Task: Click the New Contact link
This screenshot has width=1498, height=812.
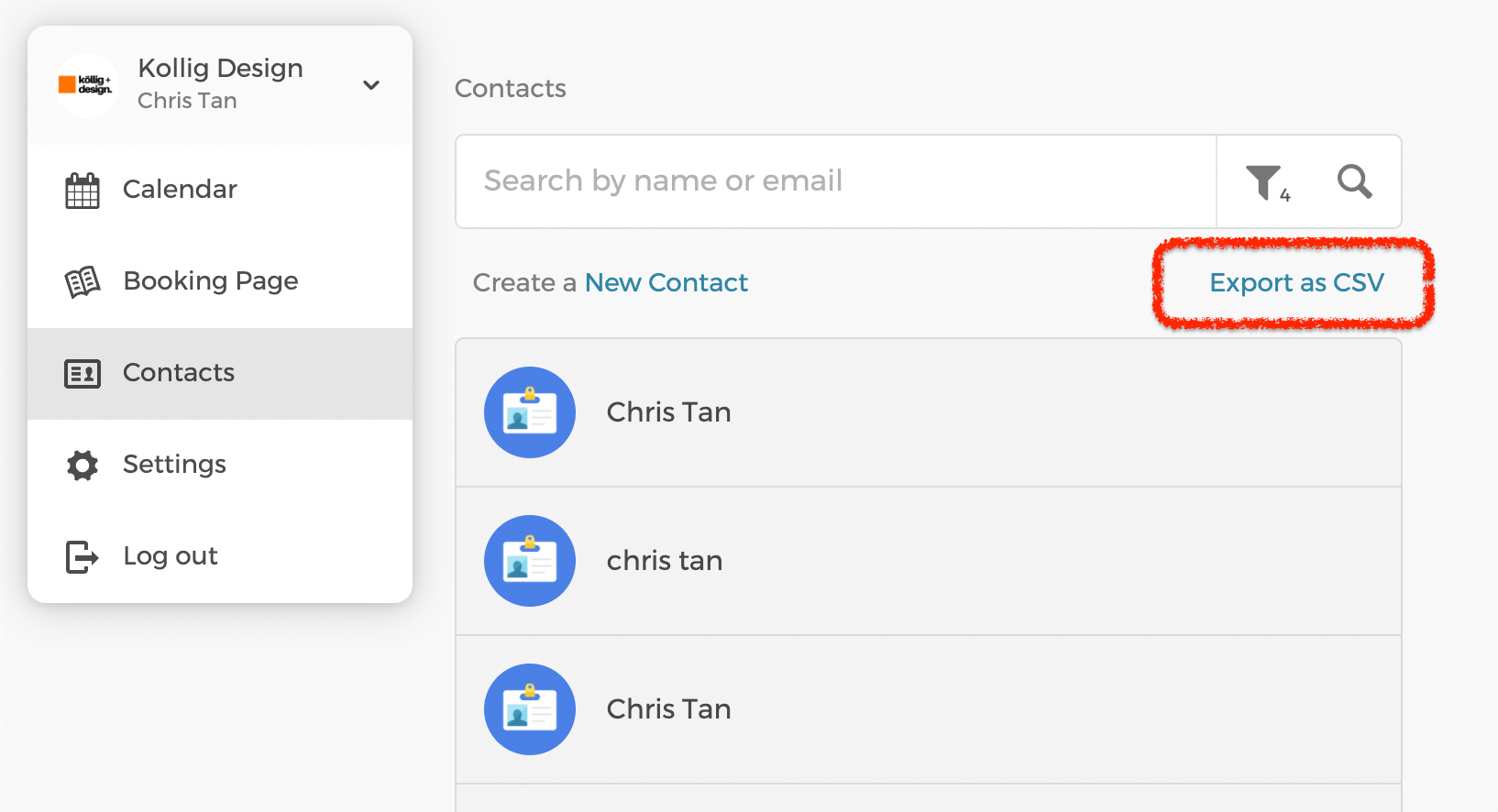Action: click(x=666, y=282)
